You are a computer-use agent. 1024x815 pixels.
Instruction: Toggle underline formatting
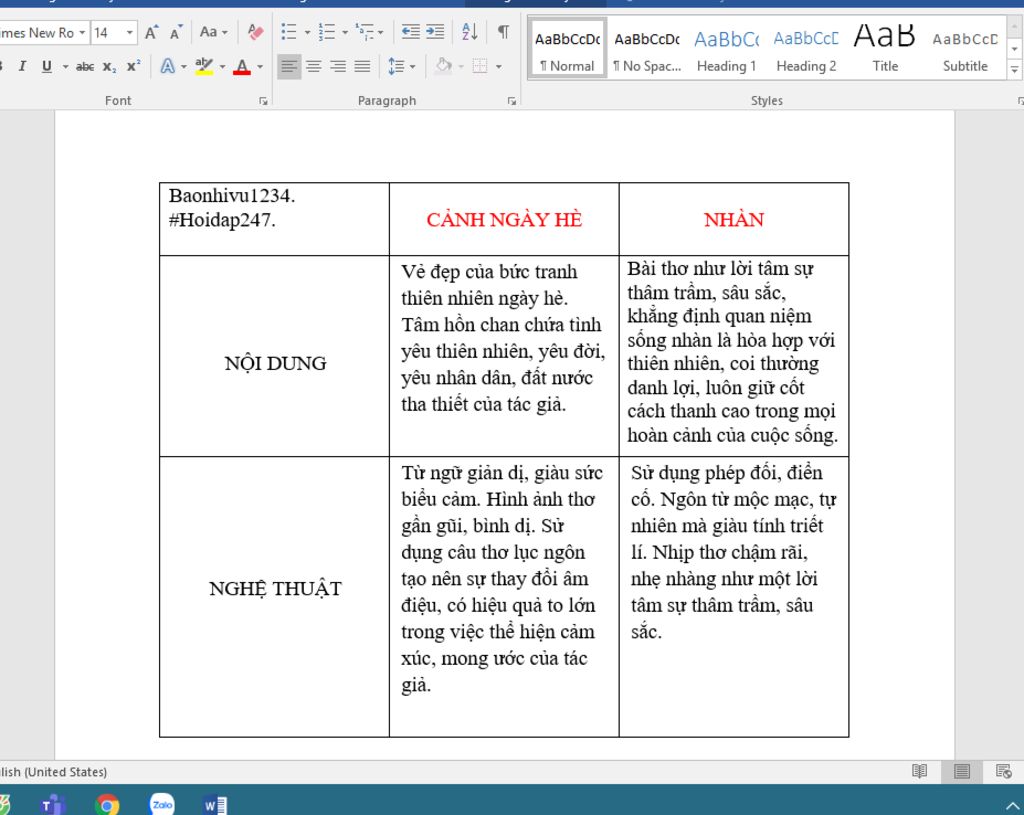(x=46, y=66)
